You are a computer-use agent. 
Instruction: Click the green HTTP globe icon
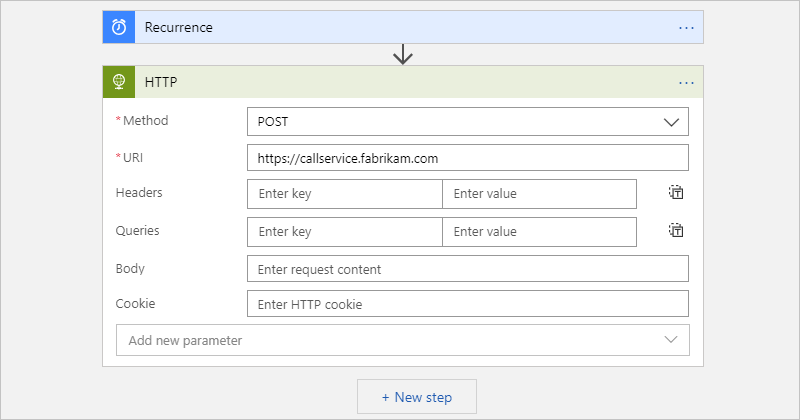click(119, 82)
